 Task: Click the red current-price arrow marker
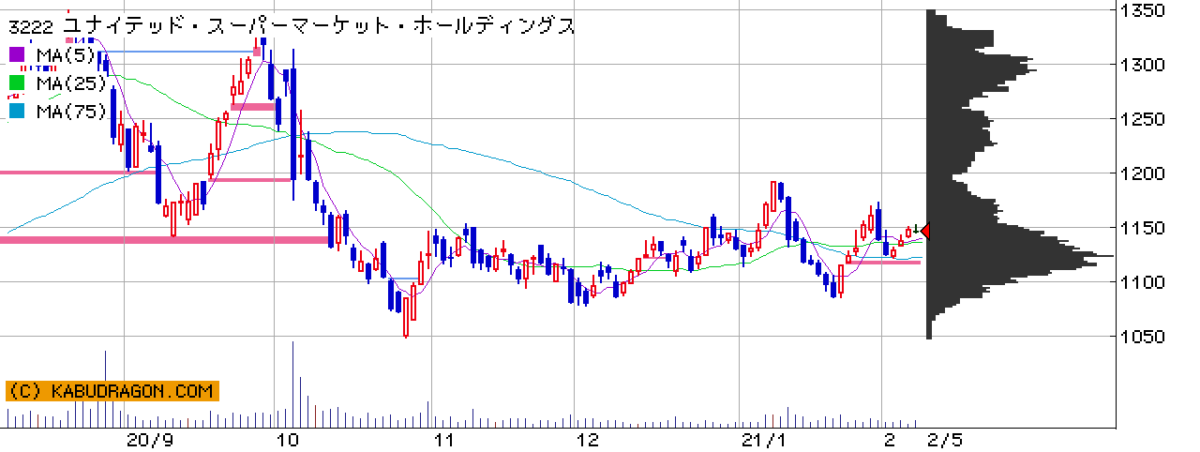coord(925,231)
